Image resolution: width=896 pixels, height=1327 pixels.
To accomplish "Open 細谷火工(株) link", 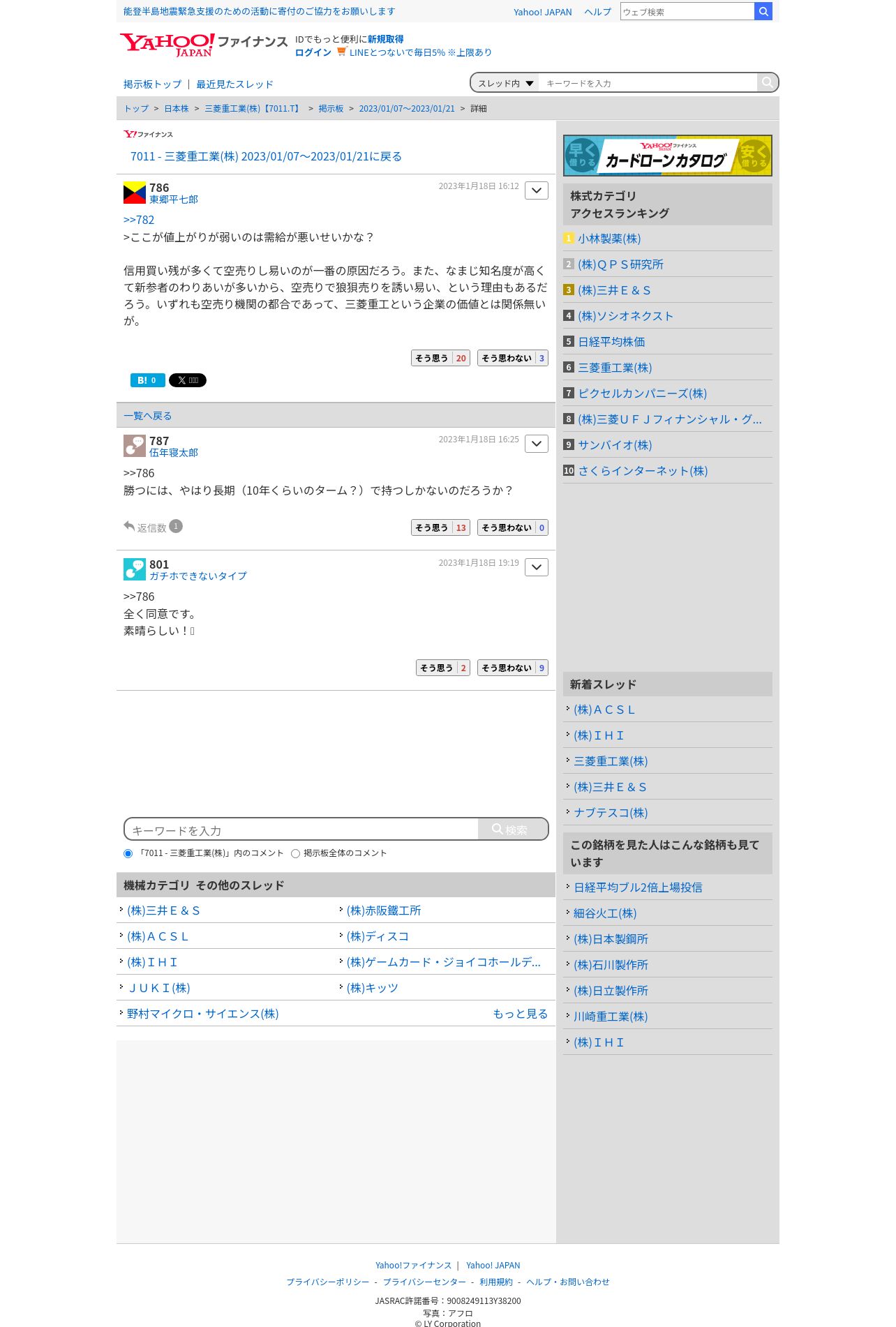I will tap(605, 913).
